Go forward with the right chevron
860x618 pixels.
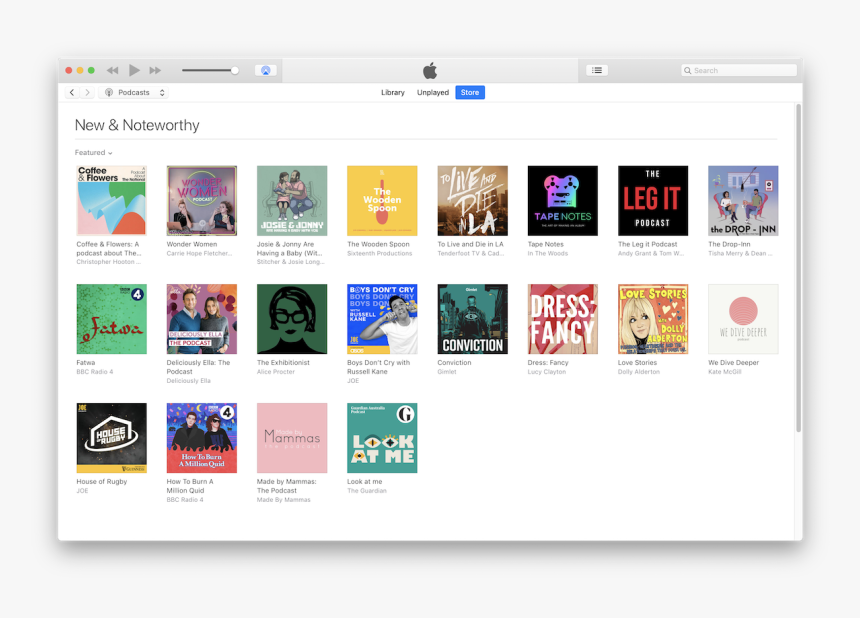tap(87, 92)
